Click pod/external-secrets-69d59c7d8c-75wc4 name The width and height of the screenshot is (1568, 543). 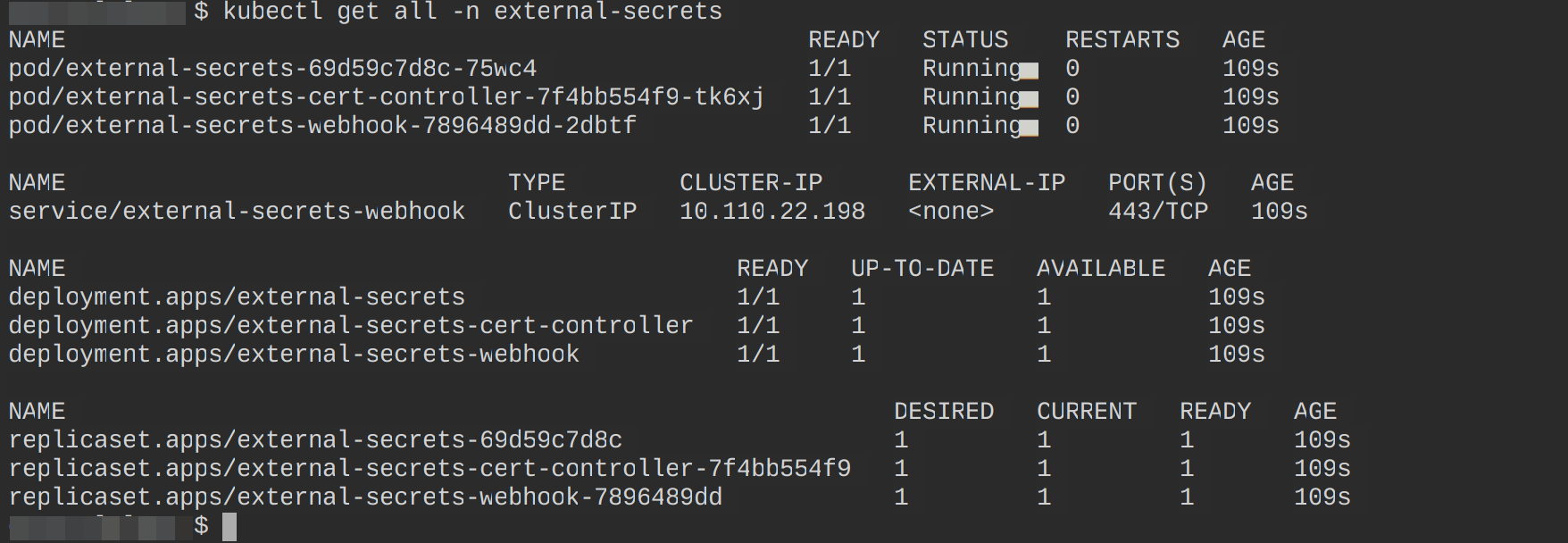point(272,69)
